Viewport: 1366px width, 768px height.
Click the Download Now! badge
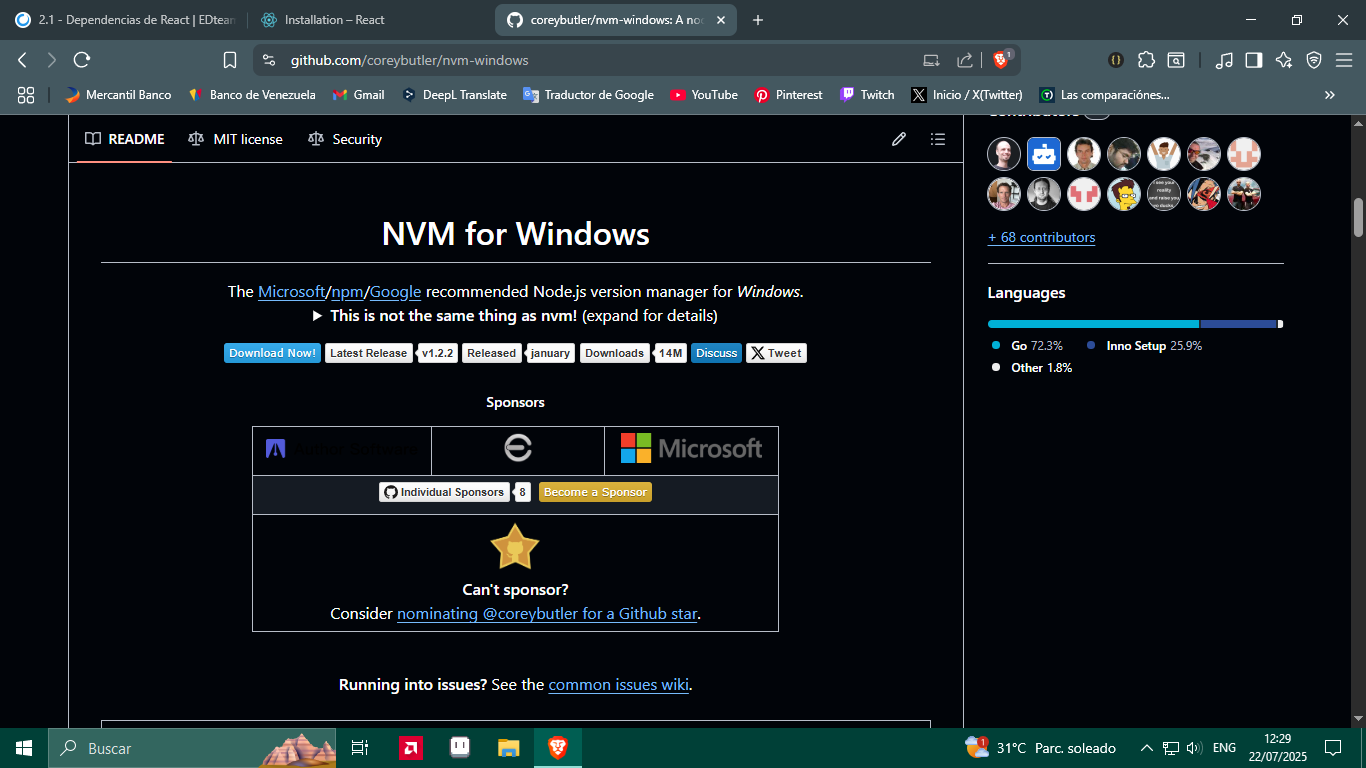point(272,353)
